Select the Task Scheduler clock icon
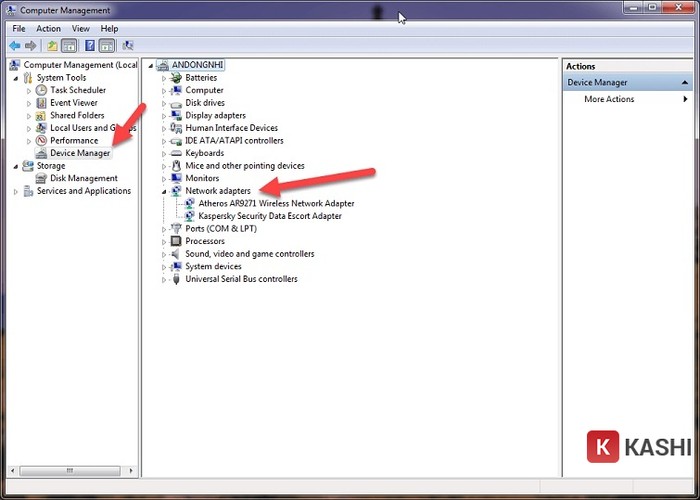This screenshot has width=700, height=500. (41, 90)
